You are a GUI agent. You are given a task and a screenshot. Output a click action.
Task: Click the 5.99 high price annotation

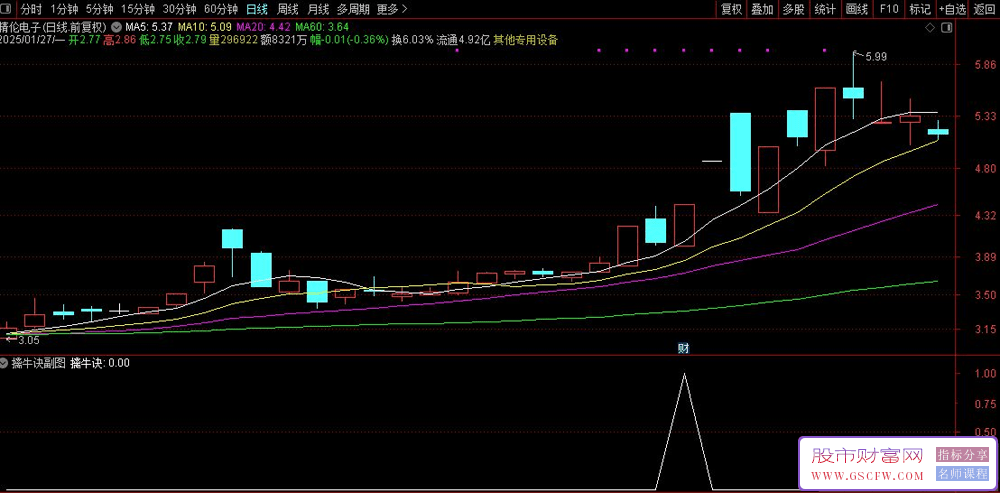876,56
